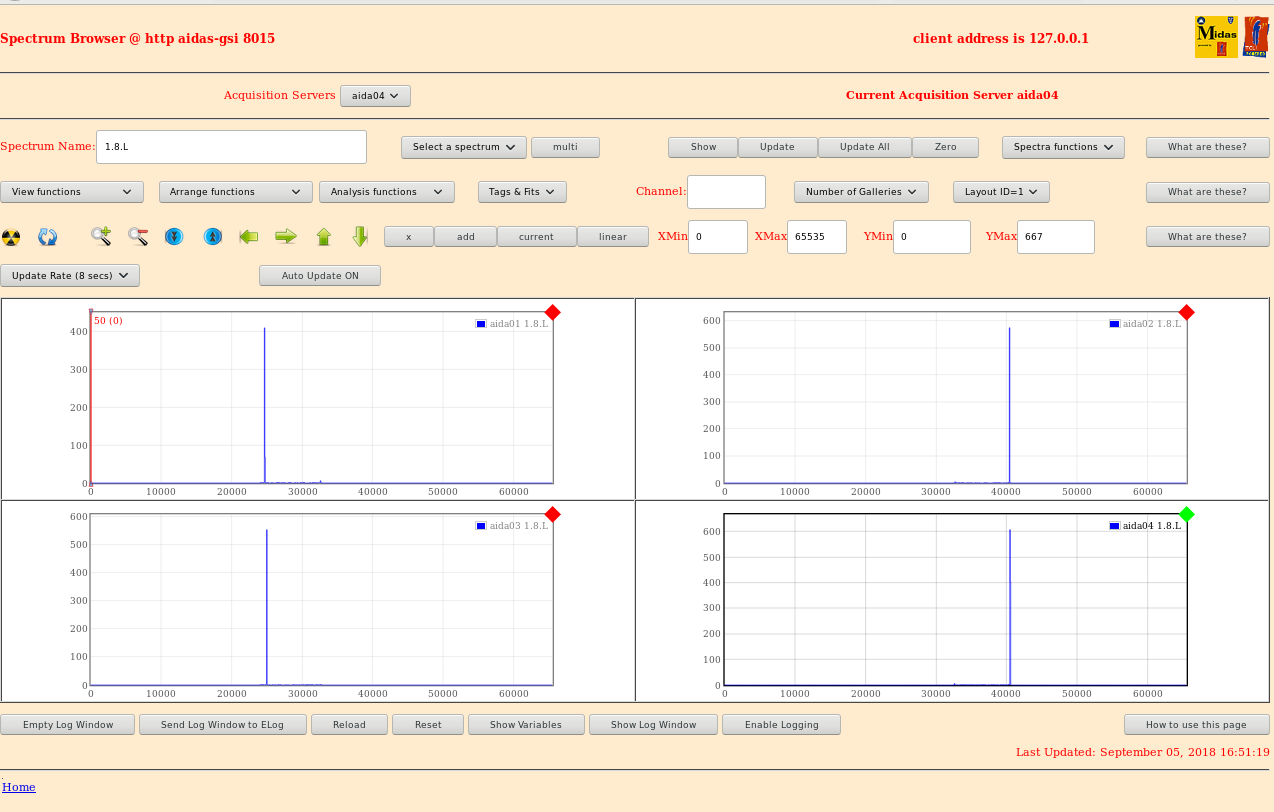Screen dimensions: 1274x812
Task: Click the blue refresh arrows icon
Action: pyautogui.click(x=47, y=237)
